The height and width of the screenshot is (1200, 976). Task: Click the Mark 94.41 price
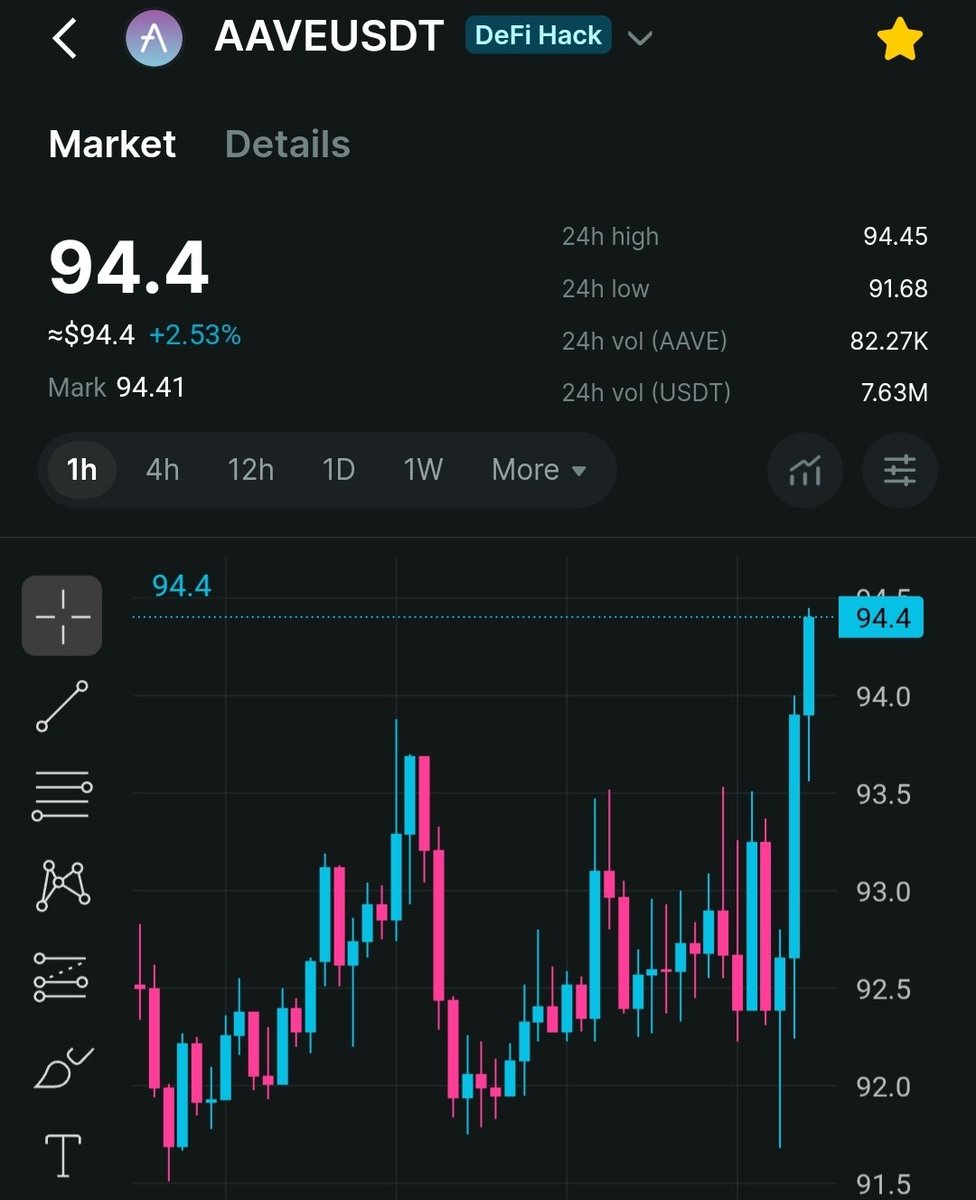117,387
